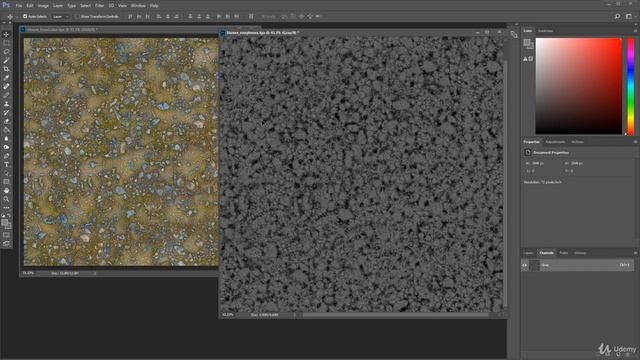Image resolution: width=640 pixels, height=360 pixels.
Task: Select the Horizontal Type tool
Action: (6, 164)
